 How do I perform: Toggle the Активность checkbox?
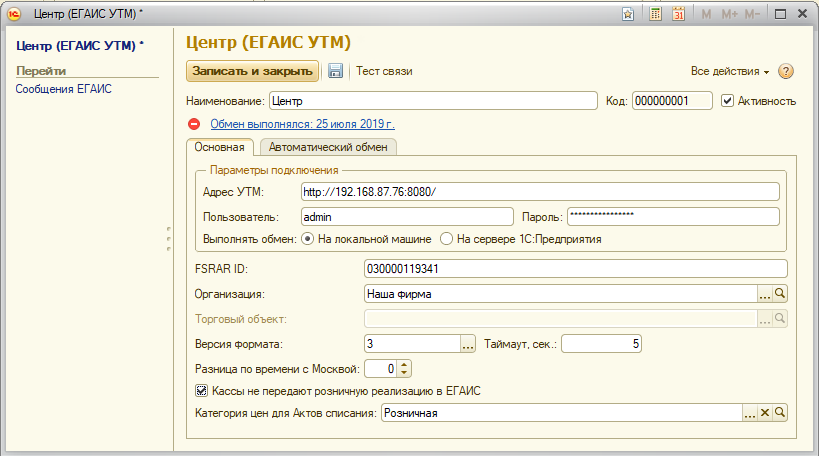tap(727, 100)
